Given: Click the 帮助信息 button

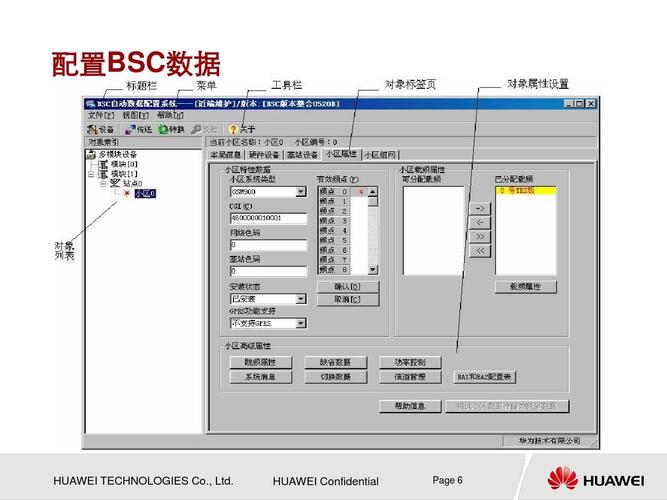Looking at the screenshot, I should (410, 406).
